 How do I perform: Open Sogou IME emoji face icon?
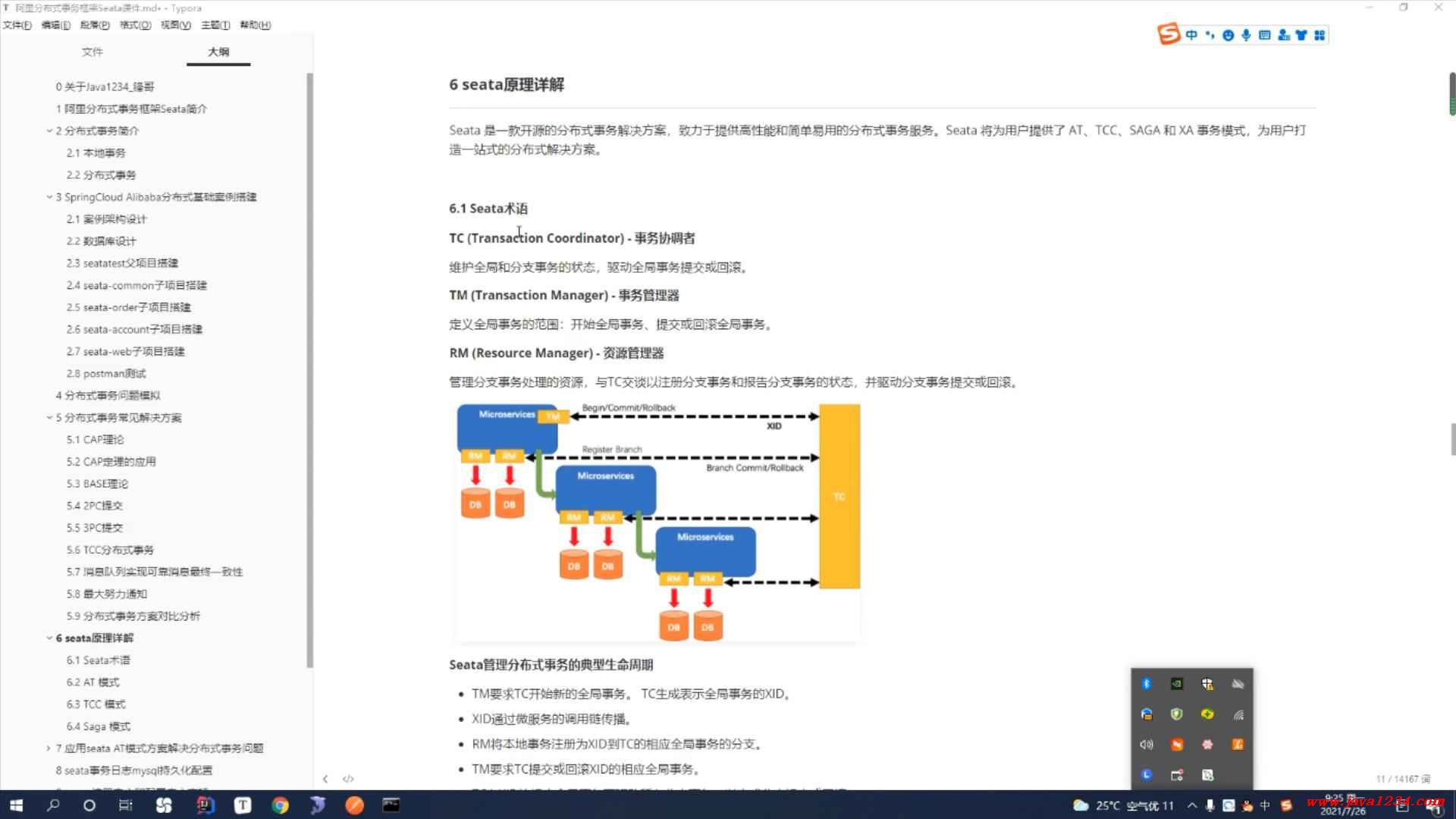[x=1228, y=35]
